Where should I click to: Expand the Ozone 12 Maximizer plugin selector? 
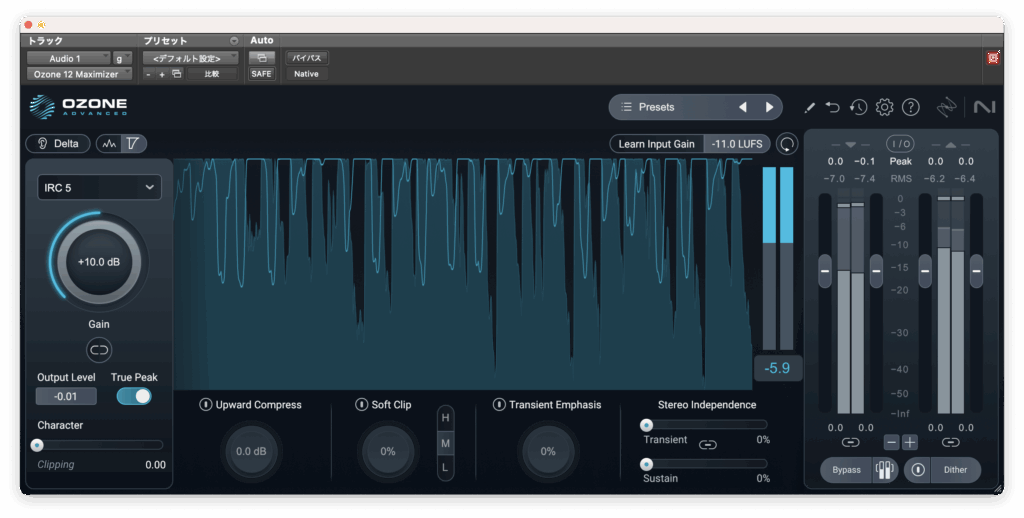click(x=78, y=74)
